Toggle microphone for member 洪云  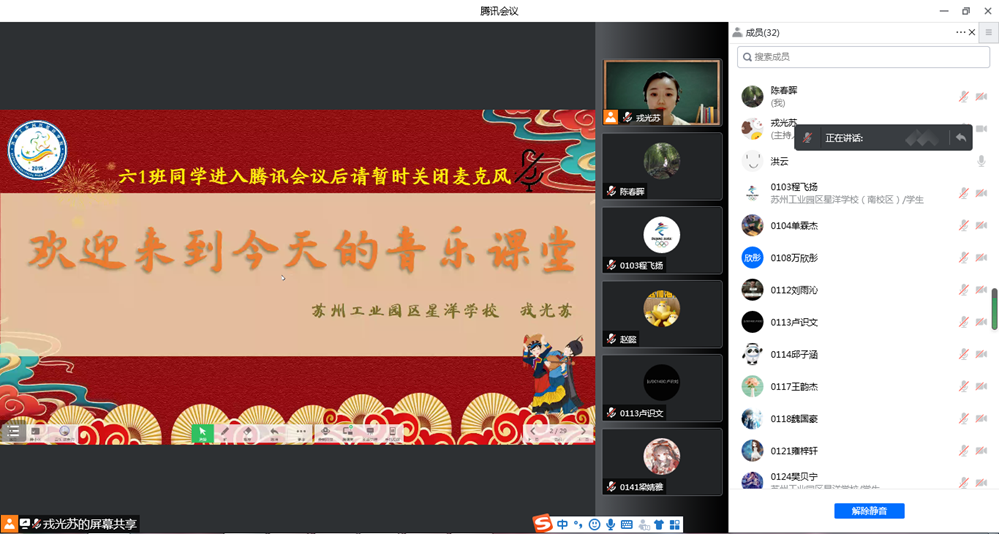(981, 161)
